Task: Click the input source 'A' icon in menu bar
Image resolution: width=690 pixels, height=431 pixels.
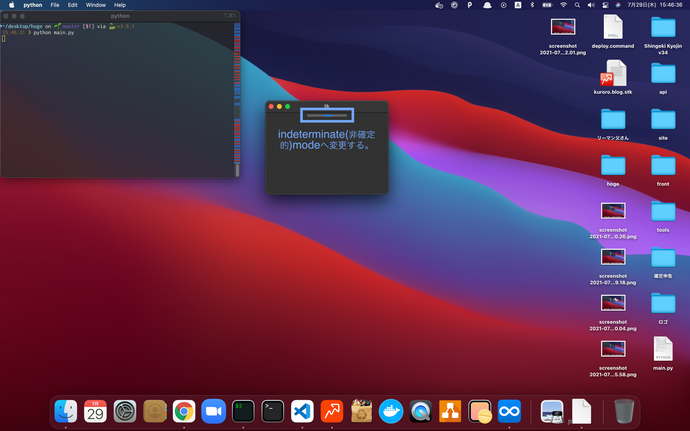Action: pyautogui.click(x=518, y=5)
